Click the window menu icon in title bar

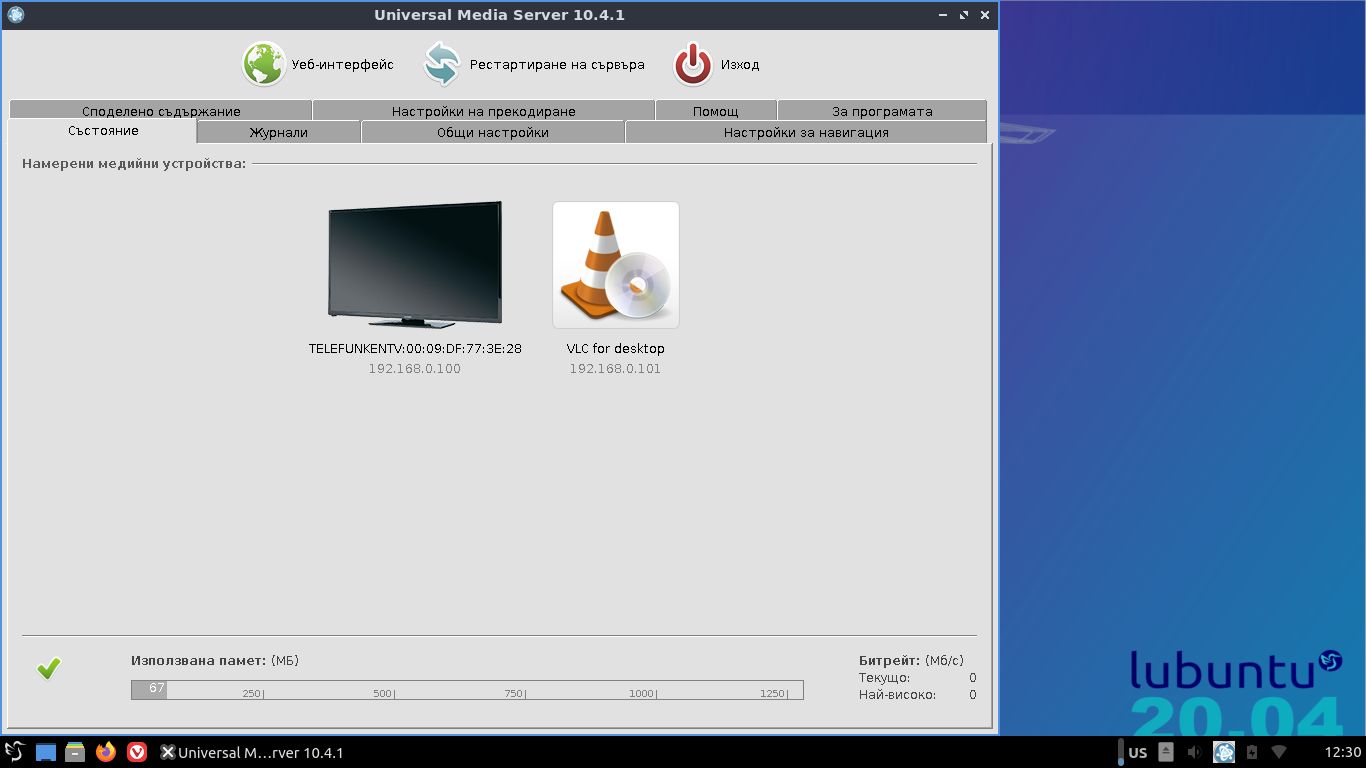click(15, 15)
